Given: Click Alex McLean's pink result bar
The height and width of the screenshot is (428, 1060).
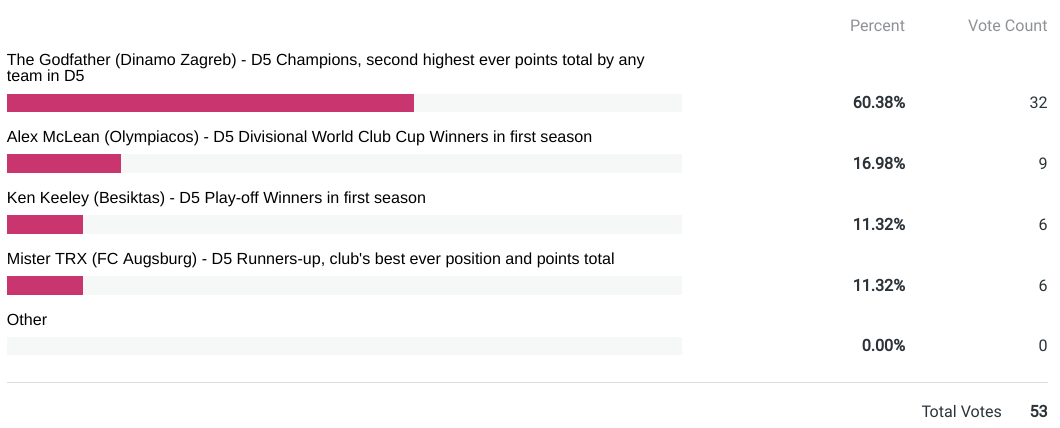Looking at the screenshot, I should (64, 164).
